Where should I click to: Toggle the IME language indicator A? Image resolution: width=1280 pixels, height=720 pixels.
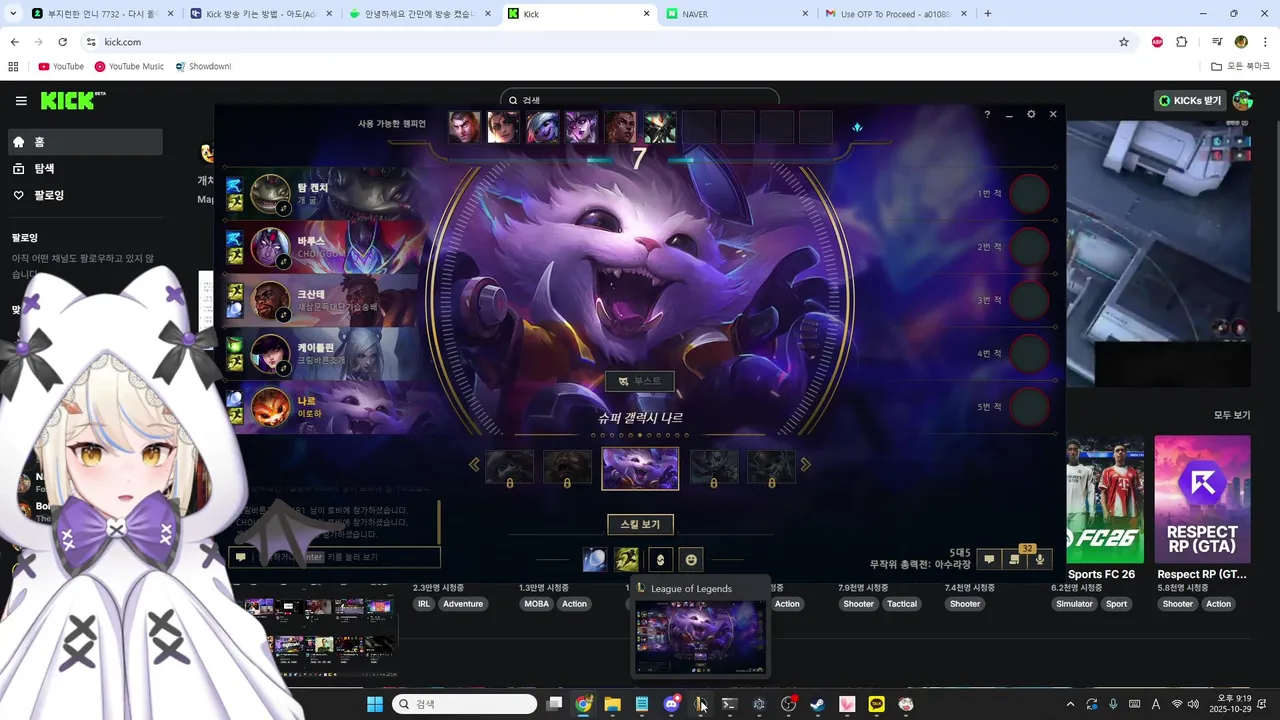pyautogui.click(x=1155, y=704)
